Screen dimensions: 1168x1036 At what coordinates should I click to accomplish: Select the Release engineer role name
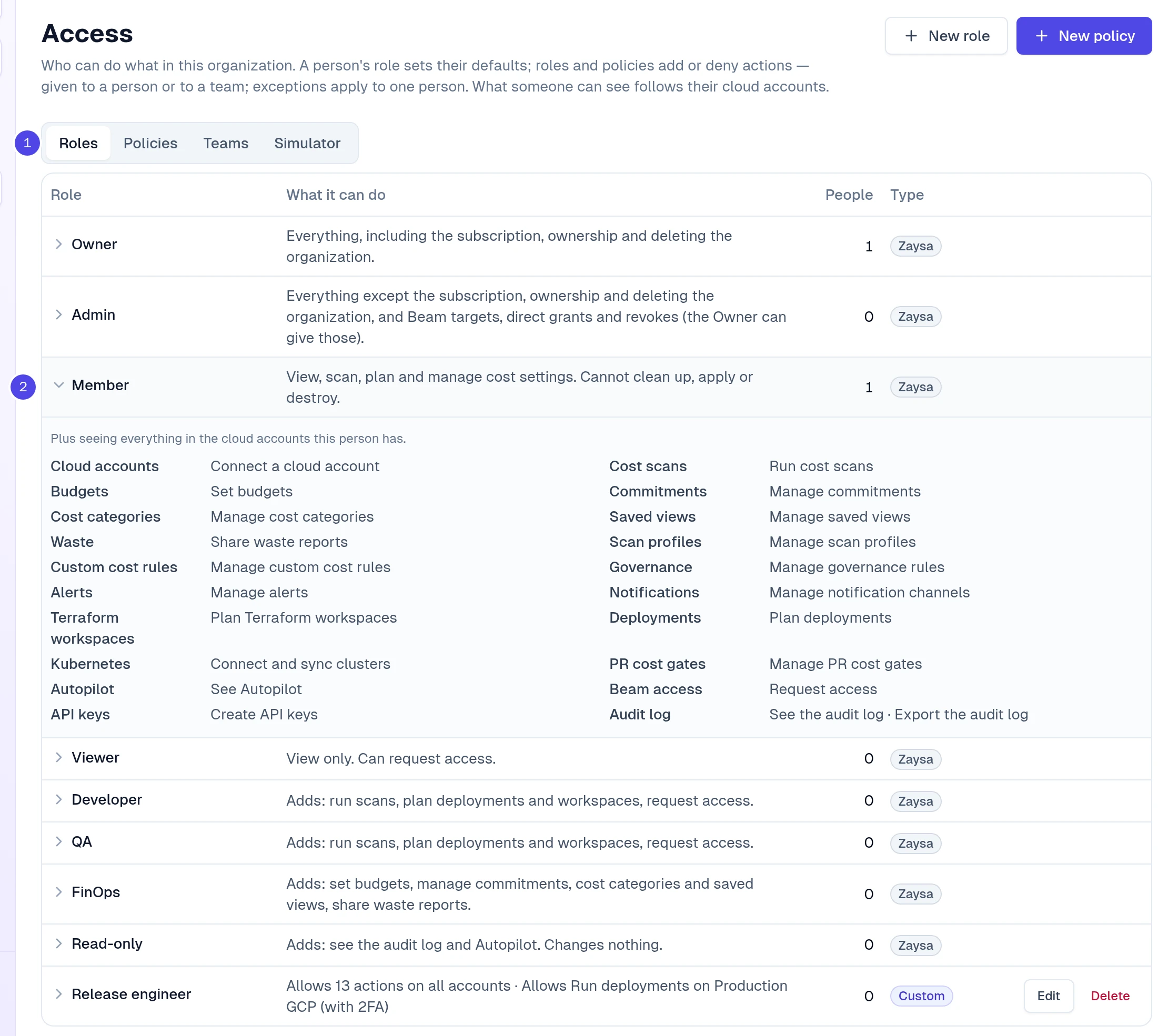132,994
